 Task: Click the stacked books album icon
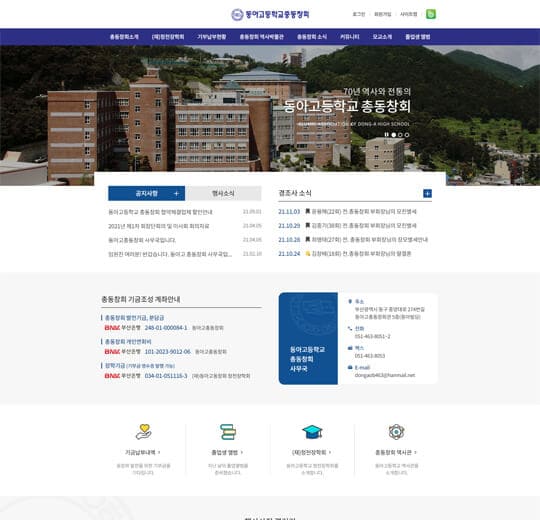tap(228, 431)
